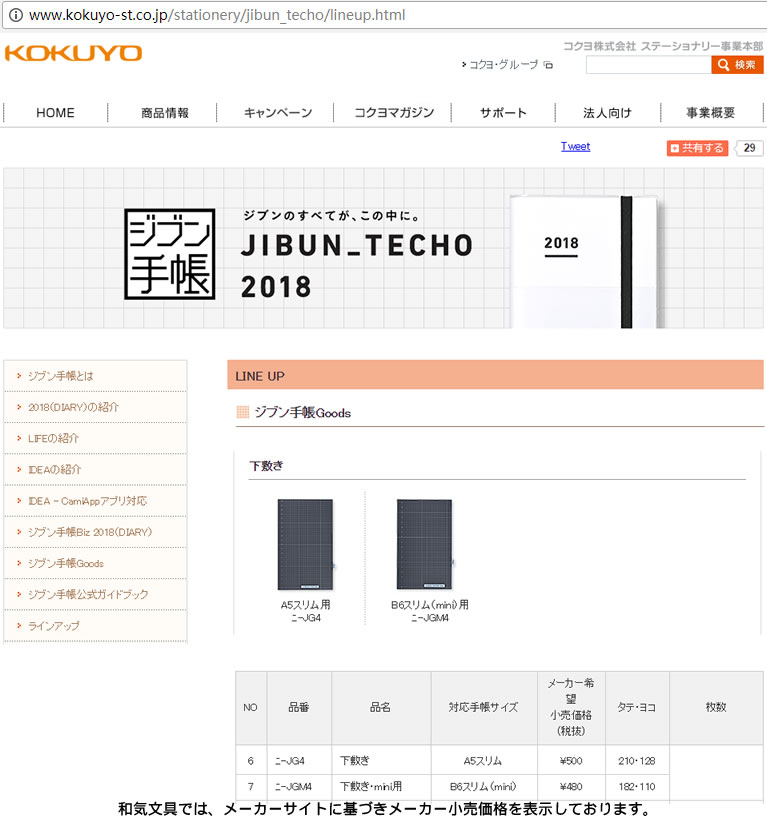Select 商品情報 in navigation bar
Image resolution: width=767 pixels, height=819 pixels.
point(165,113)
